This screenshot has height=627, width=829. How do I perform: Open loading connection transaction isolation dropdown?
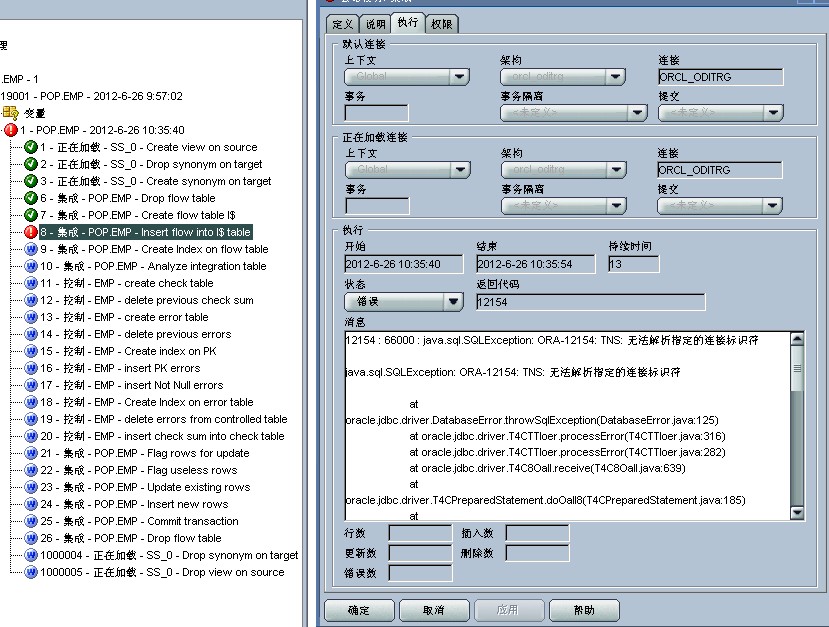pyautogui.click(x=564, y=206)
